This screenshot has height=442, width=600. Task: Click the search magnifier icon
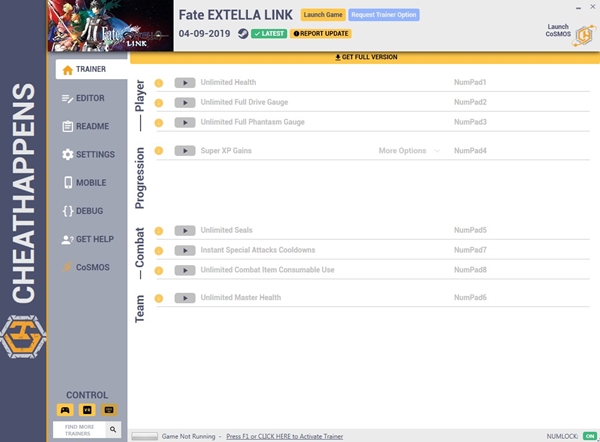pyautogui.click(x=113, y=429)
